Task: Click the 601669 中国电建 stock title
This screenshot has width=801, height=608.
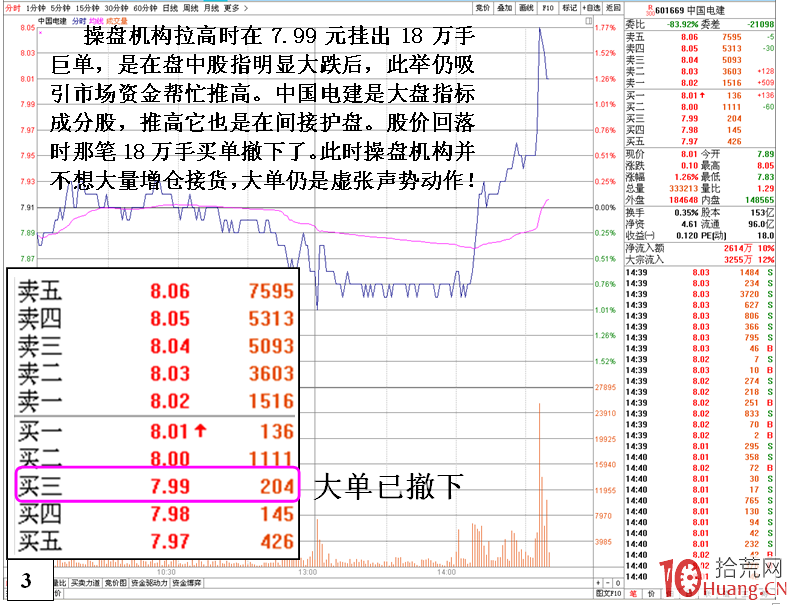Action: tap(690, 10)
